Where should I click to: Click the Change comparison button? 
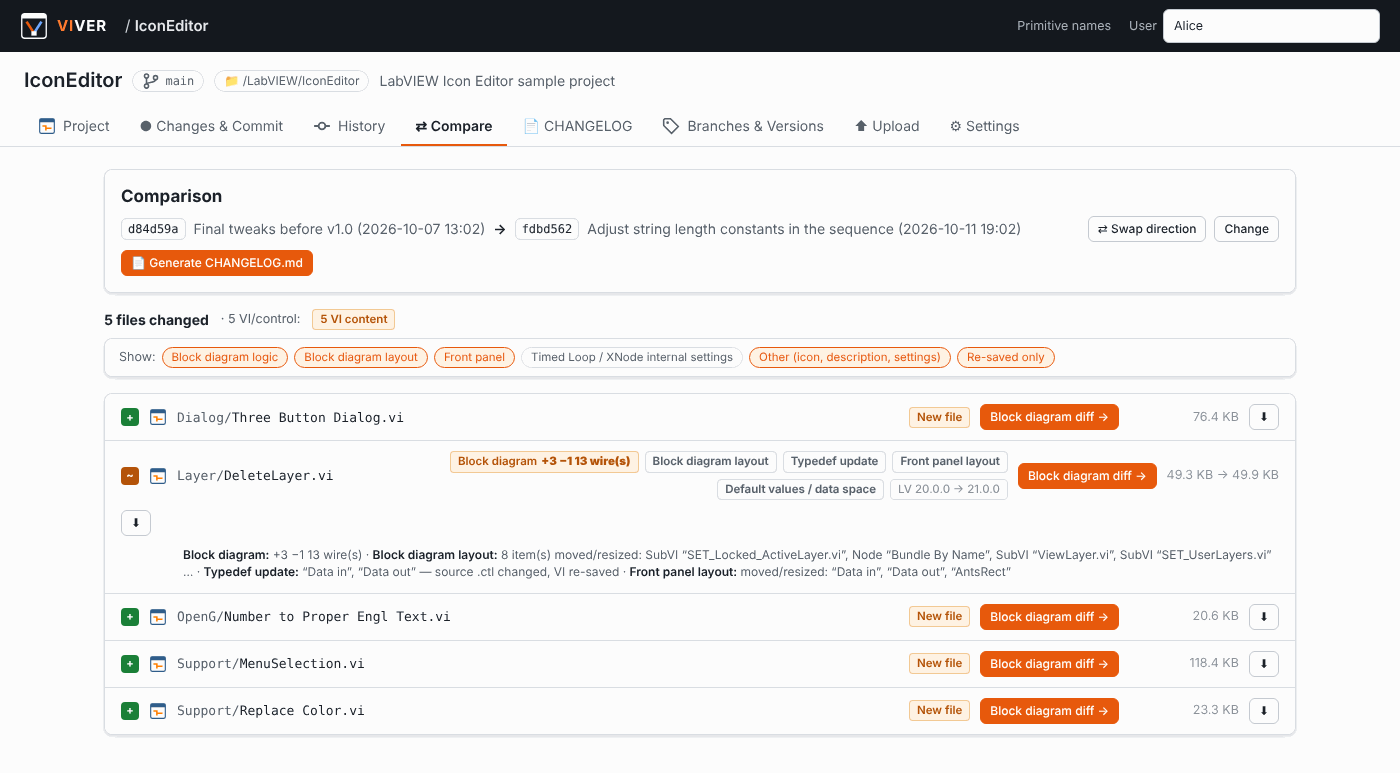tap(1246, 229)
